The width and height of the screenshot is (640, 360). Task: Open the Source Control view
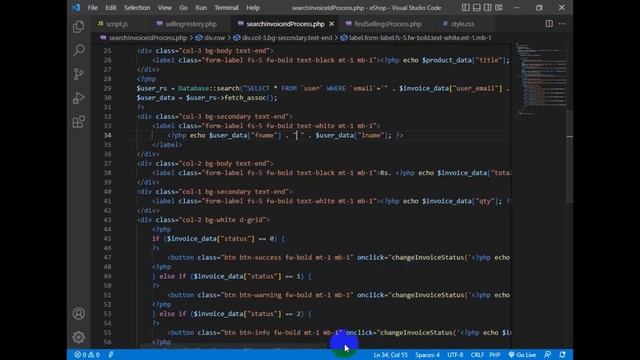78,74
